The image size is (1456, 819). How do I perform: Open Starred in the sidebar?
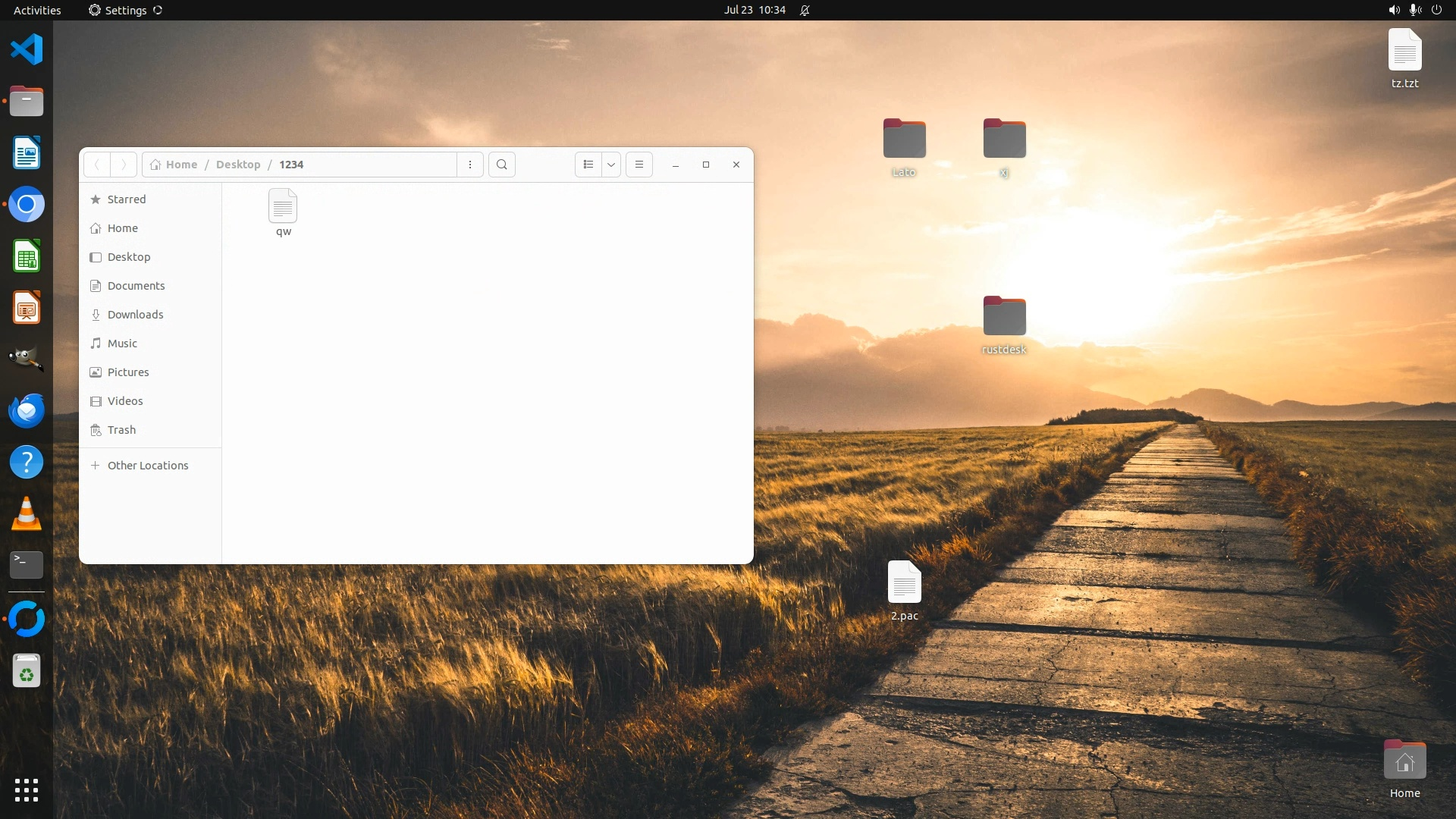click(126, 199)
